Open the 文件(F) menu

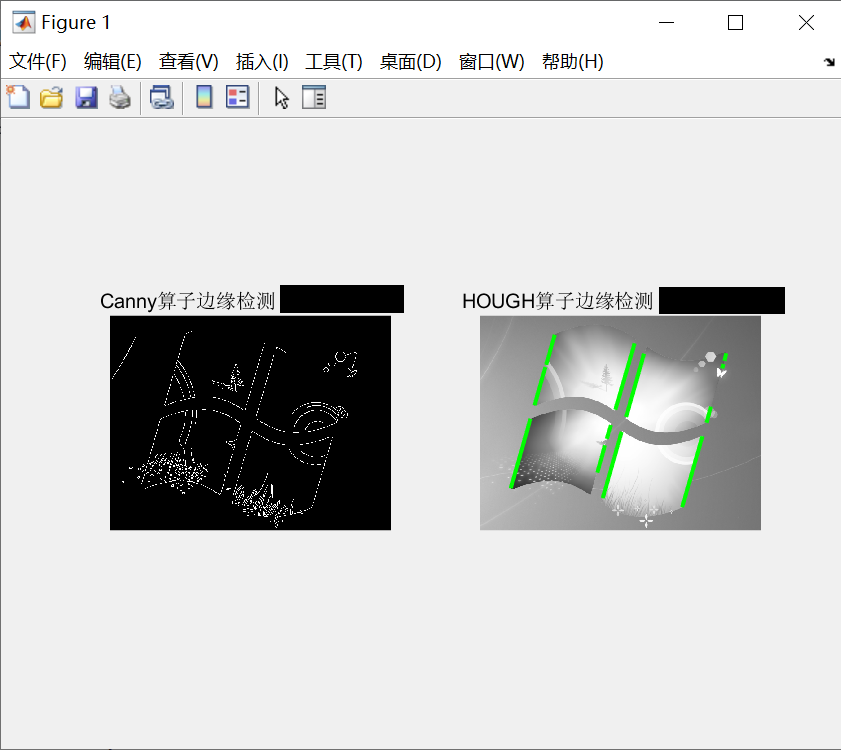tap(38, 62)
